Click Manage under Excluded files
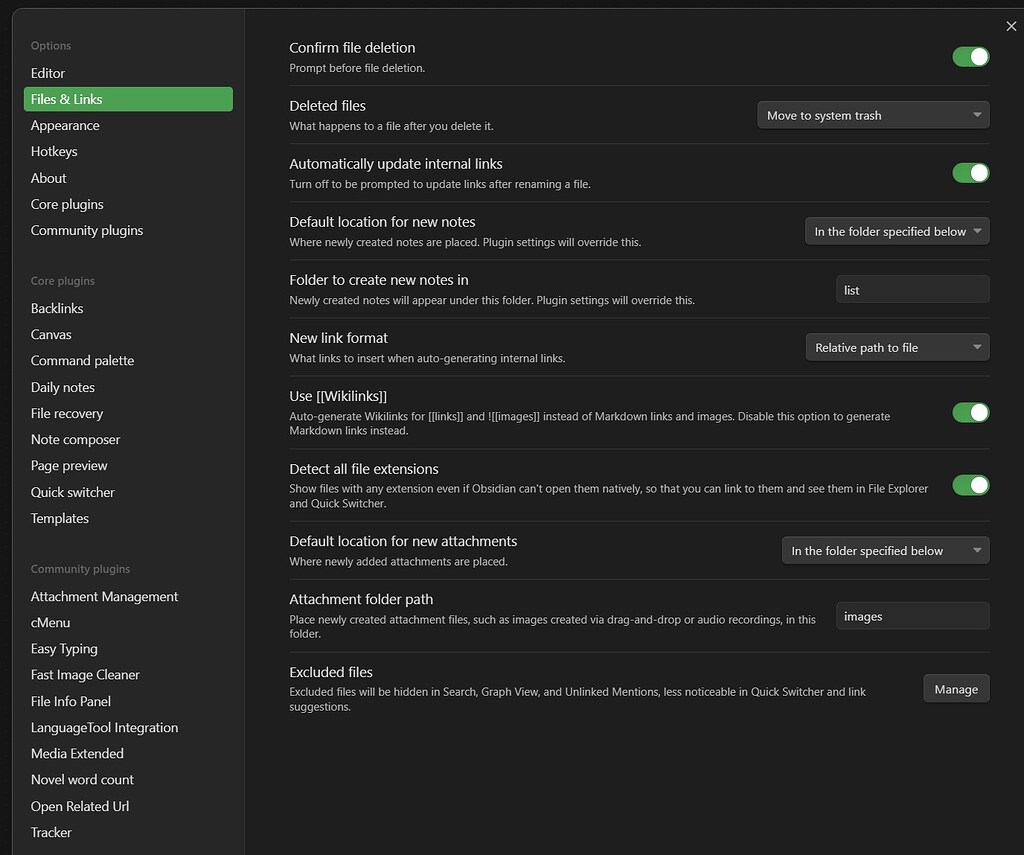This screenshot has height=855, width=1024. [x=956, y=689]
